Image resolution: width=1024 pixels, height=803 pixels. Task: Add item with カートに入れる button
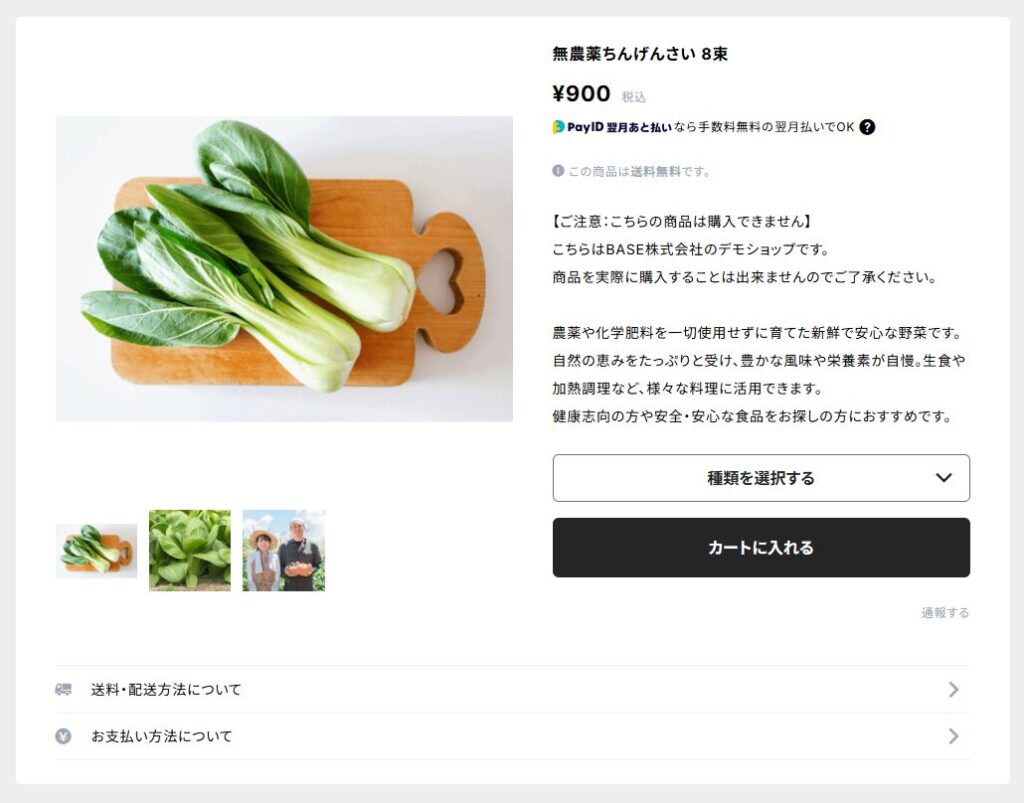pyautogui.click(x=761, y=548)
